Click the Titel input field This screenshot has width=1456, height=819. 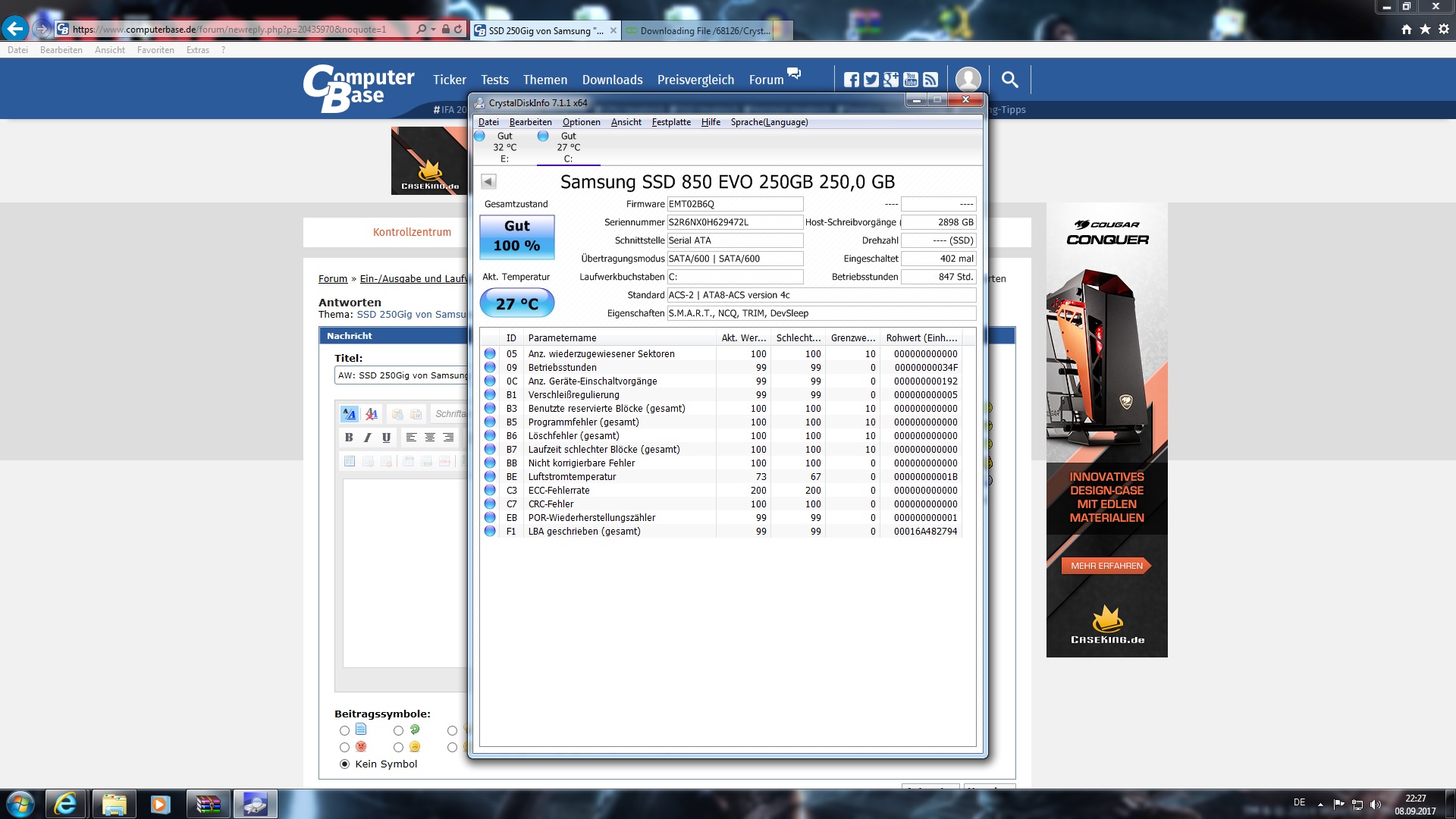point(401,375)
